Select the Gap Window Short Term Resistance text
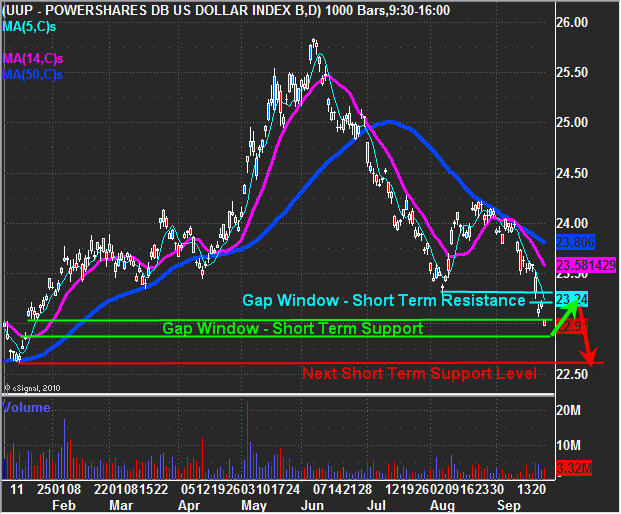The height and width of the screenshot is (514, 621). click(384, 301)
